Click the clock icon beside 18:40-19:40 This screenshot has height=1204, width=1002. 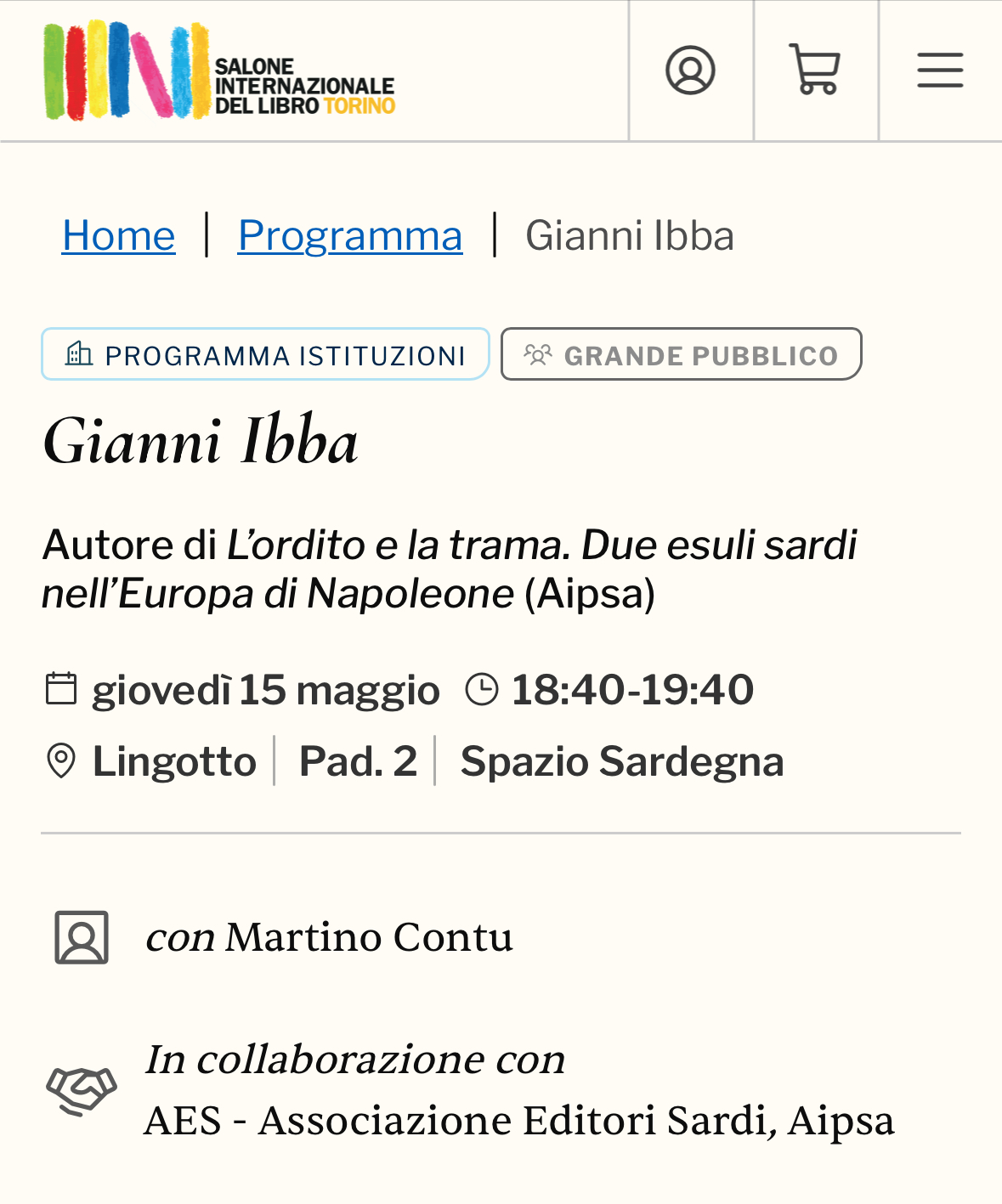tap(482, 689)
